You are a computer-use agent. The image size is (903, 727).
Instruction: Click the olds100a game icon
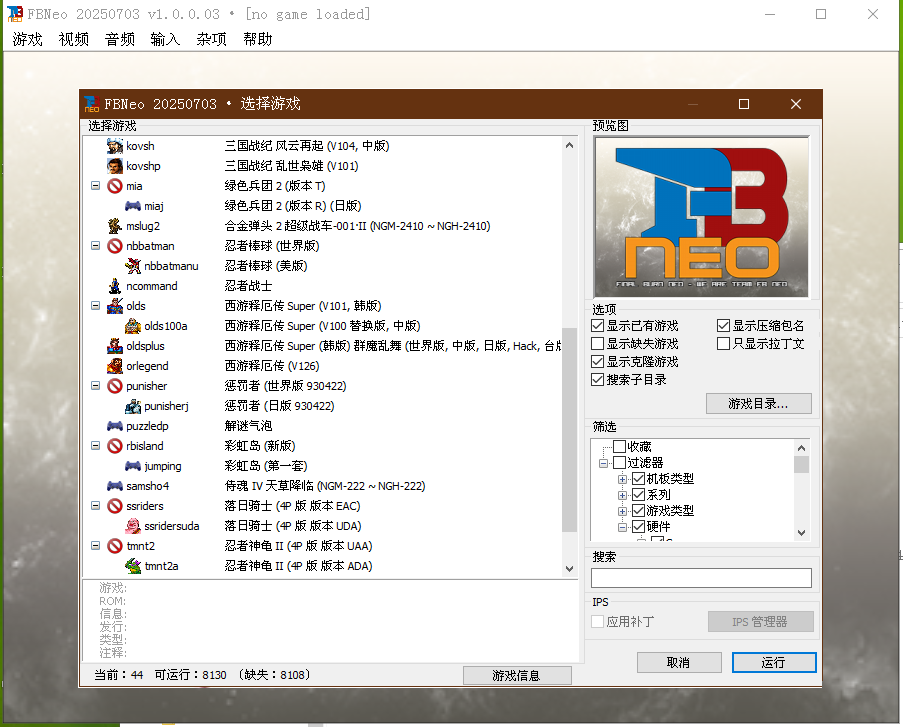coord(133,325)
